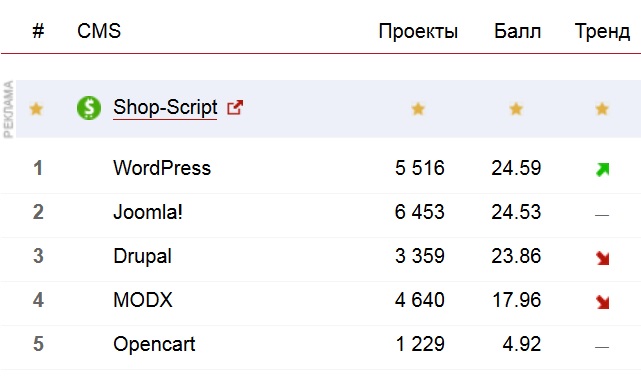Sort by the Балл column header
Viewport: 641px width, 387px height.
coord(518,31)
